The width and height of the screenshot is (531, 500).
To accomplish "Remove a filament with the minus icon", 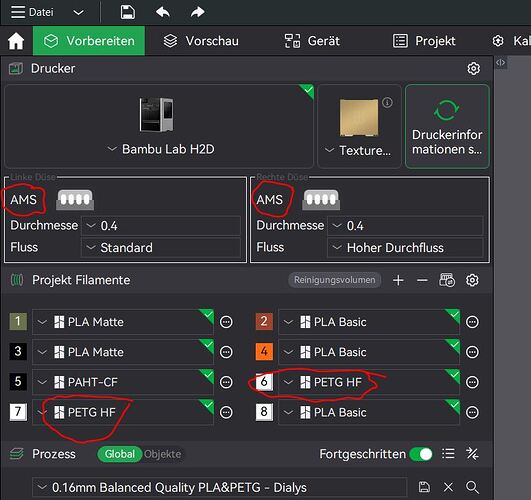I will click(422, 280).
